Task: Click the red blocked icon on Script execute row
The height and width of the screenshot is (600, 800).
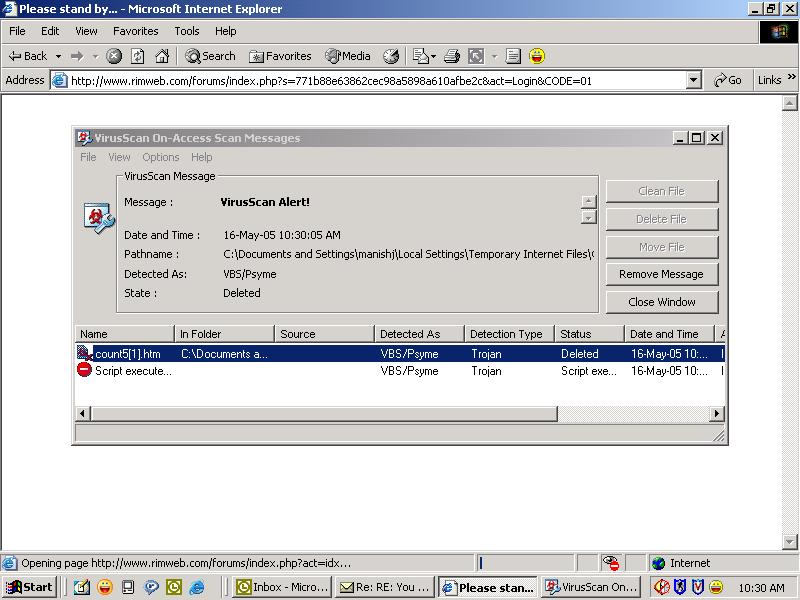Action: 84,370
